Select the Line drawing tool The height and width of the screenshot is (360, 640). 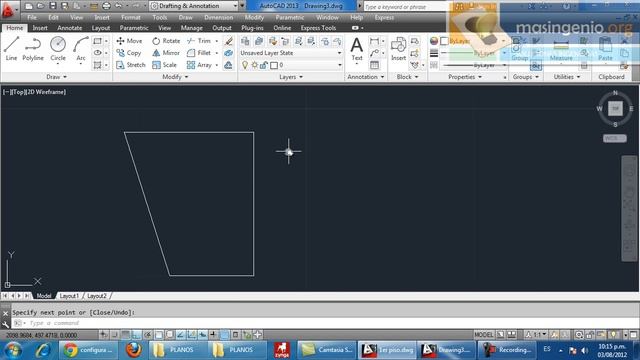pyautogui.click(x=11, y=49)
